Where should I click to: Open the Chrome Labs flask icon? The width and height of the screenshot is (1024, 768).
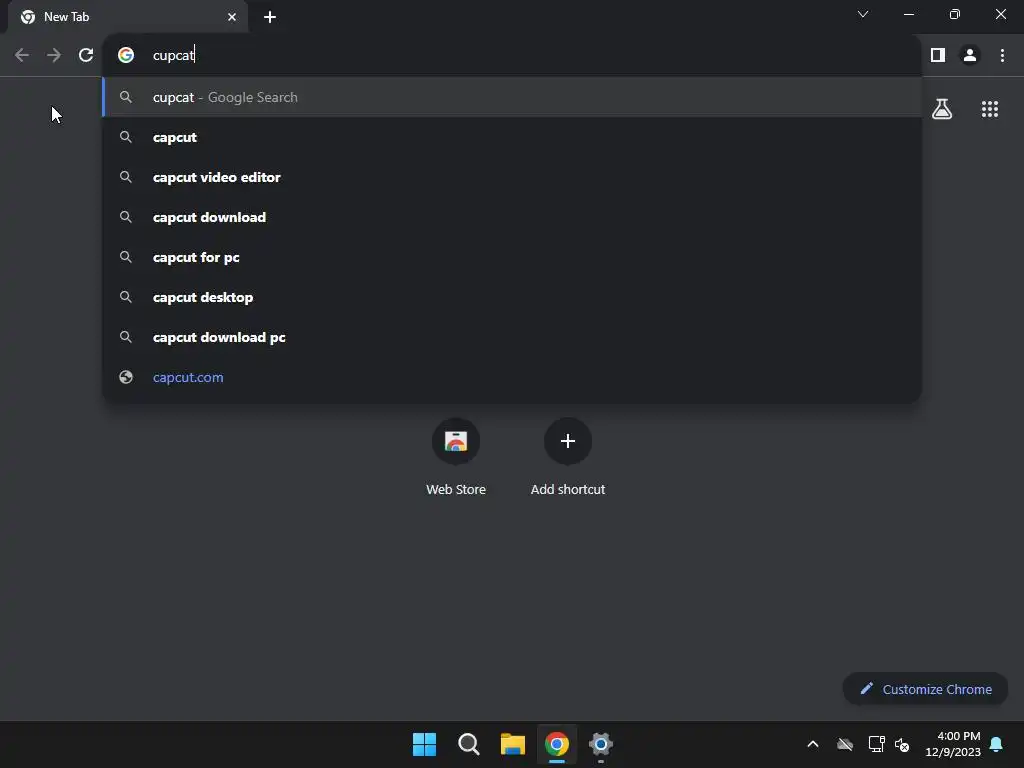pos(942,109)
